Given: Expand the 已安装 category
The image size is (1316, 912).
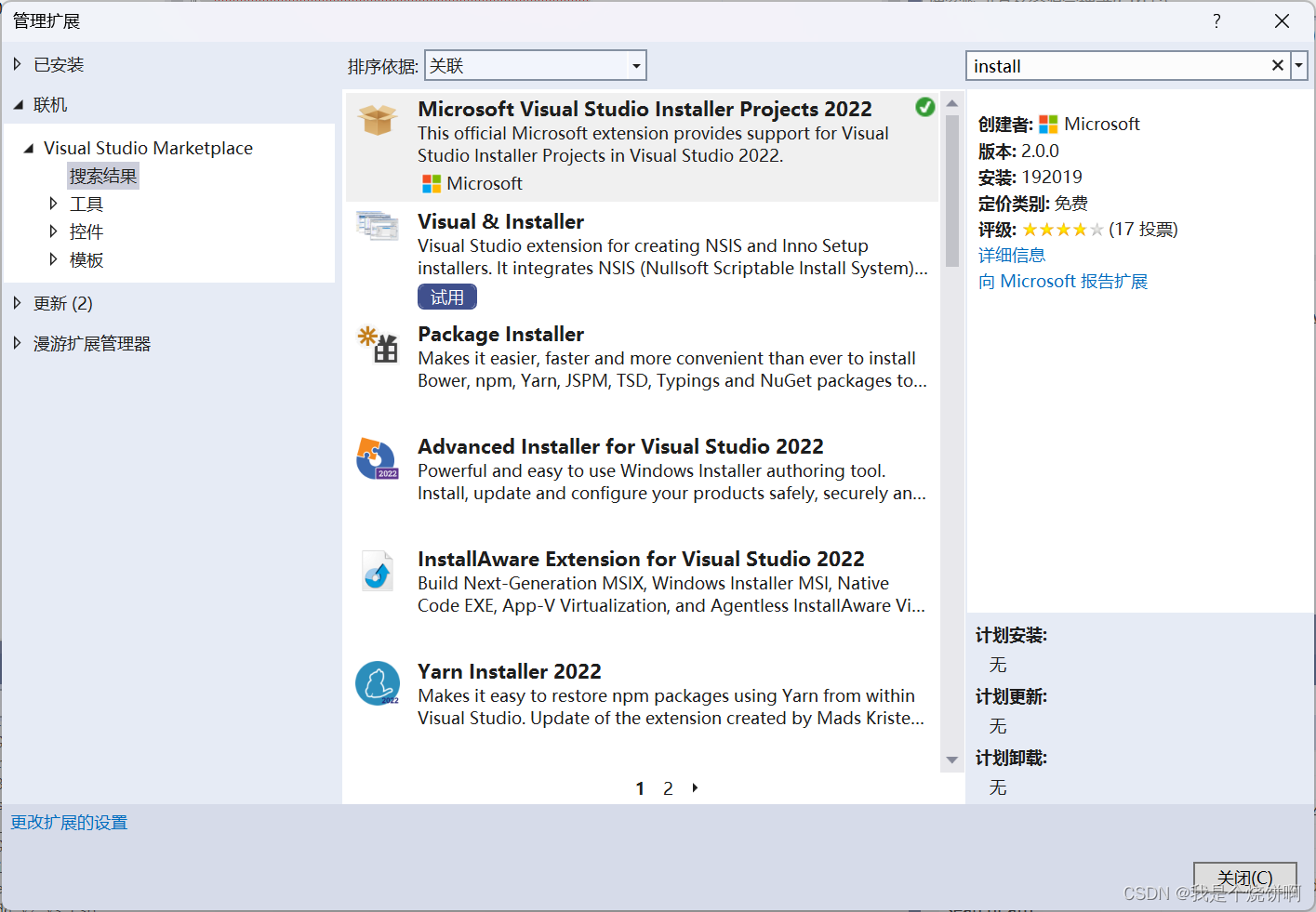Looking at the screenshot, I should click(18, 64).
